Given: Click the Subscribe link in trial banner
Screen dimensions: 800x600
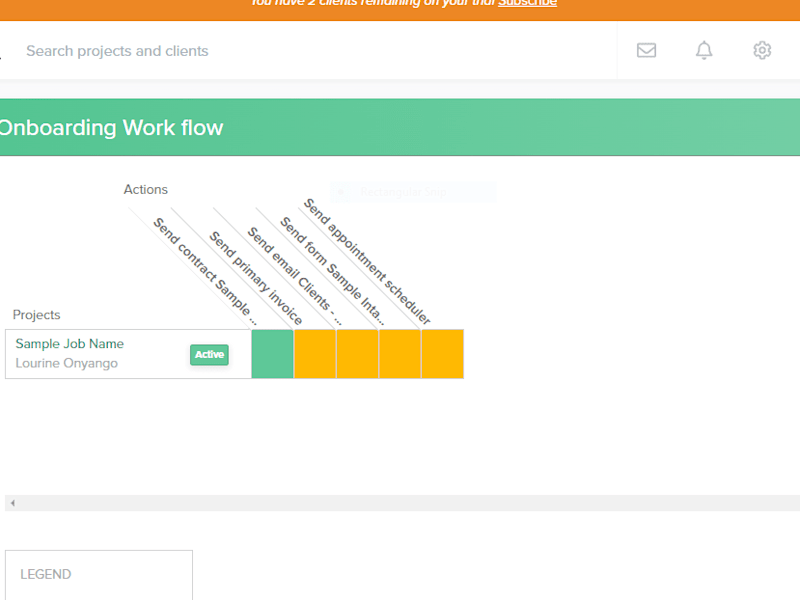Looking at the screenshot, I should (x=527, y=3).
